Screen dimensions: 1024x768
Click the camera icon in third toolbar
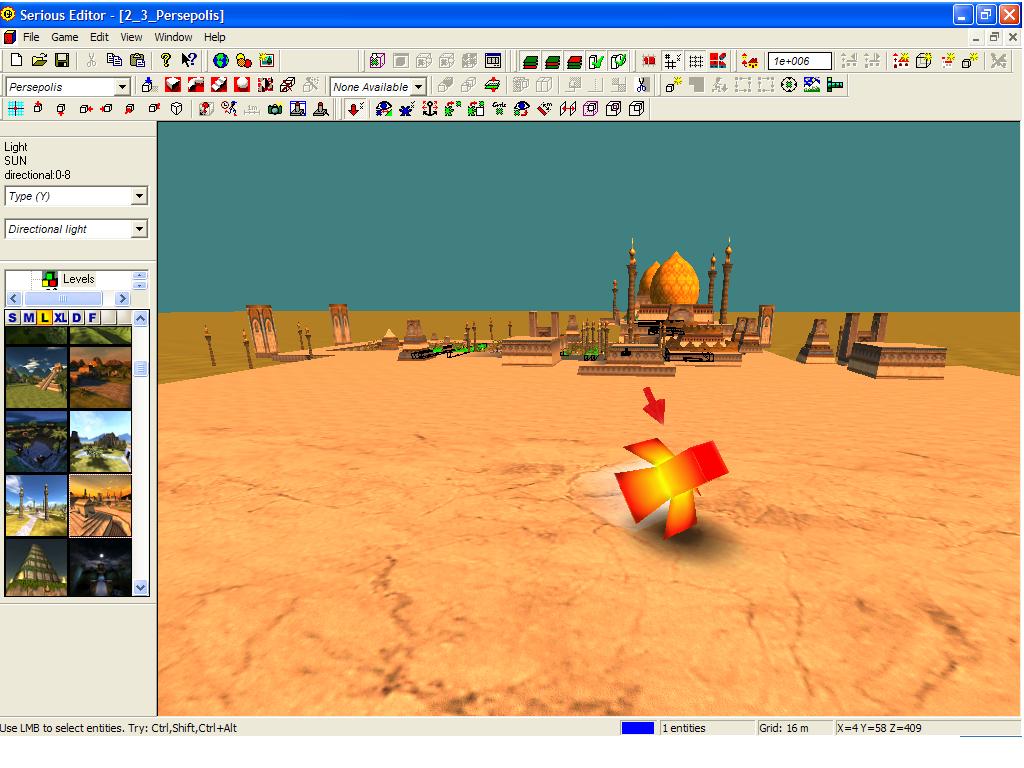275,109
